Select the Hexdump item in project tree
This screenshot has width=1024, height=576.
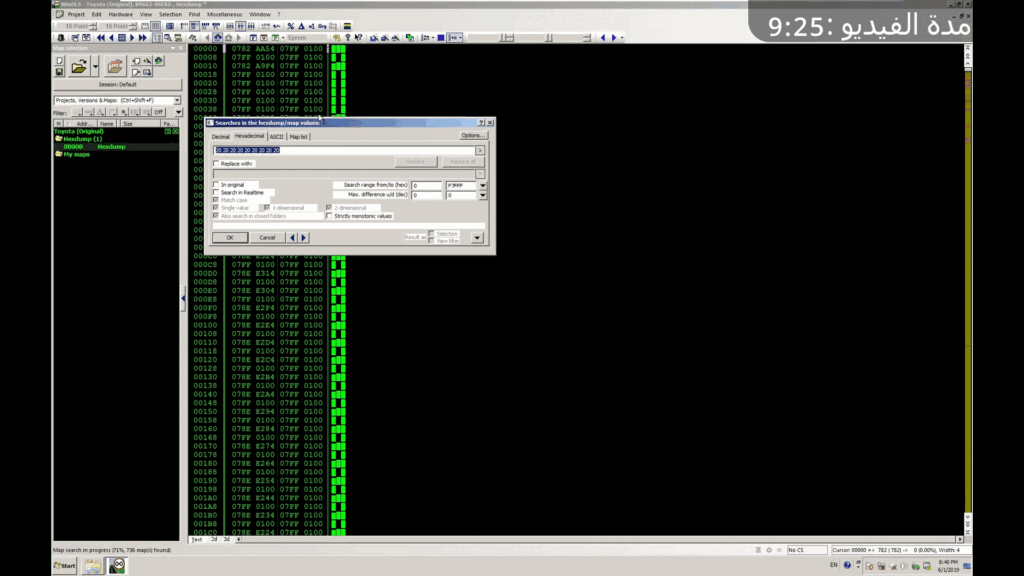(x=110, y=147)
